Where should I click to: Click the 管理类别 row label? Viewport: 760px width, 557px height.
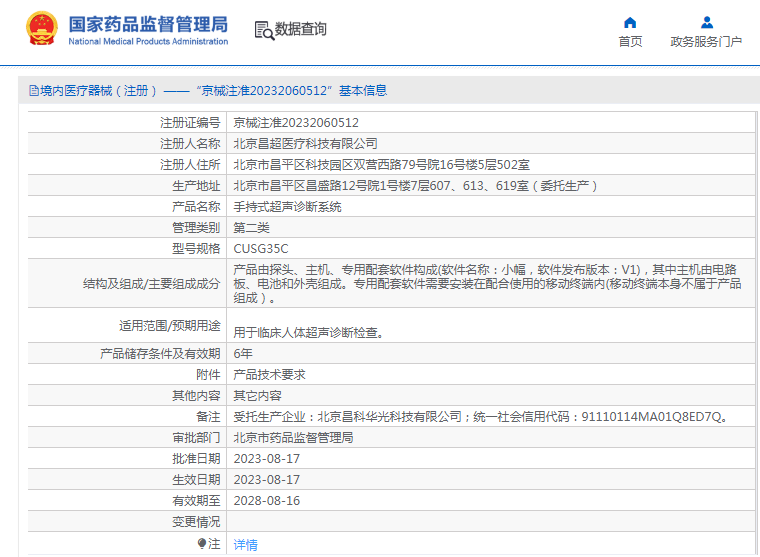(x=196, y=228)
